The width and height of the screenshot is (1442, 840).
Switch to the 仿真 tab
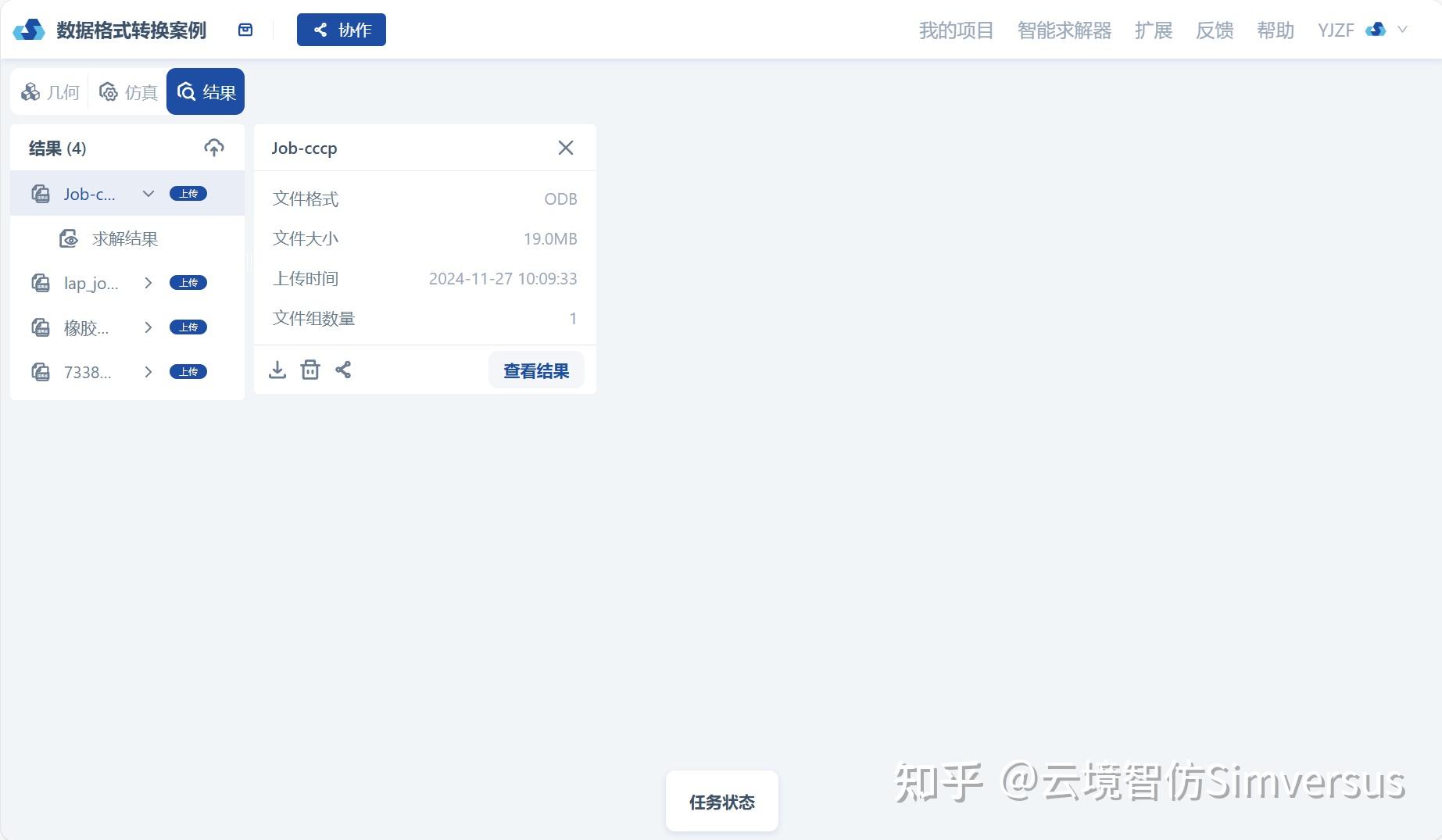pyautogui.click(x=127, y=91)
